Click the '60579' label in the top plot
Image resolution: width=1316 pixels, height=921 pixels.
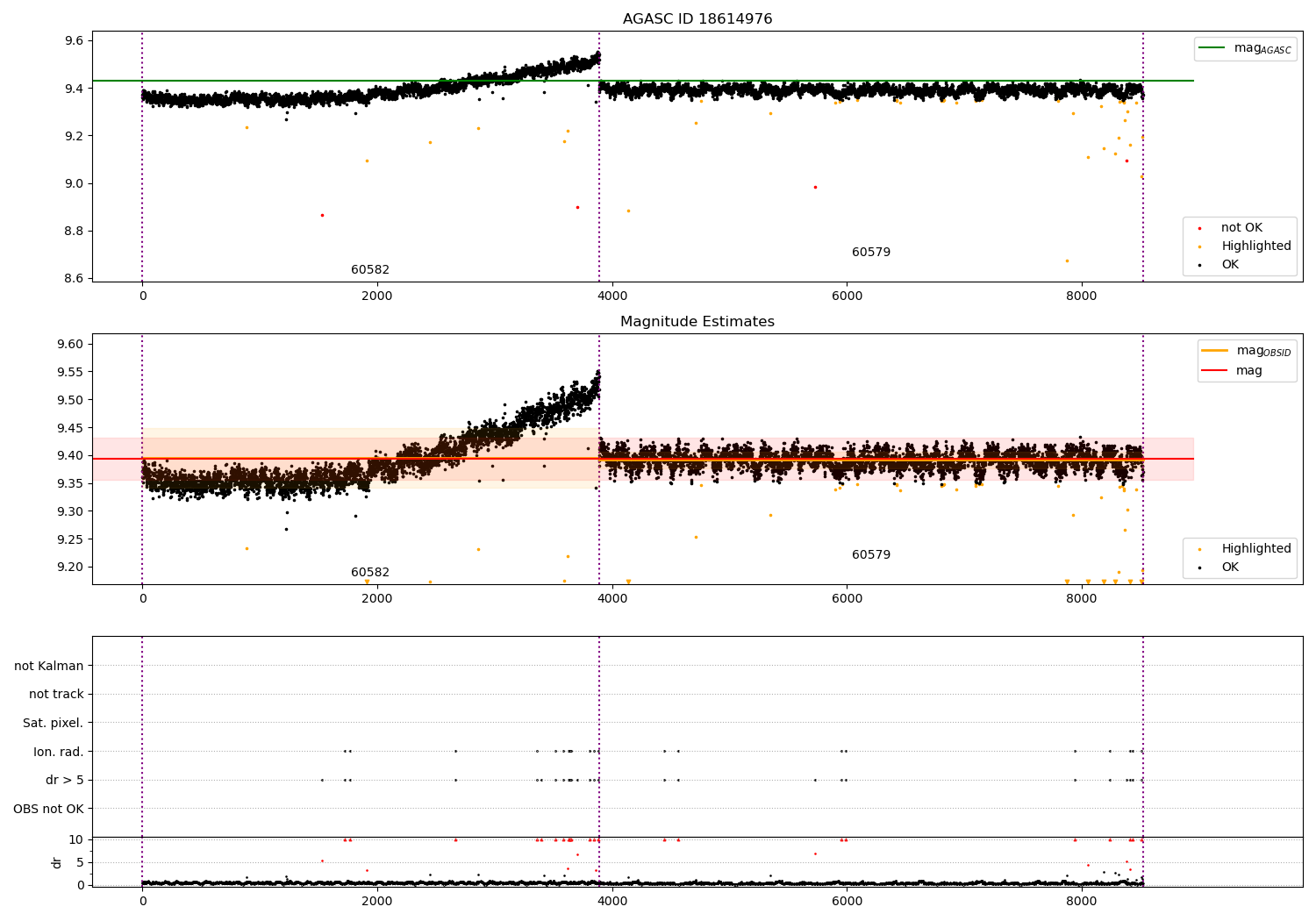point(871,253)
